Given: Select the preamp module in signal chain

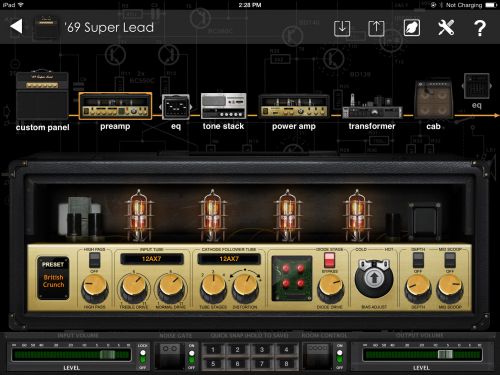Looking at the screenshot, I should point(115,106).
